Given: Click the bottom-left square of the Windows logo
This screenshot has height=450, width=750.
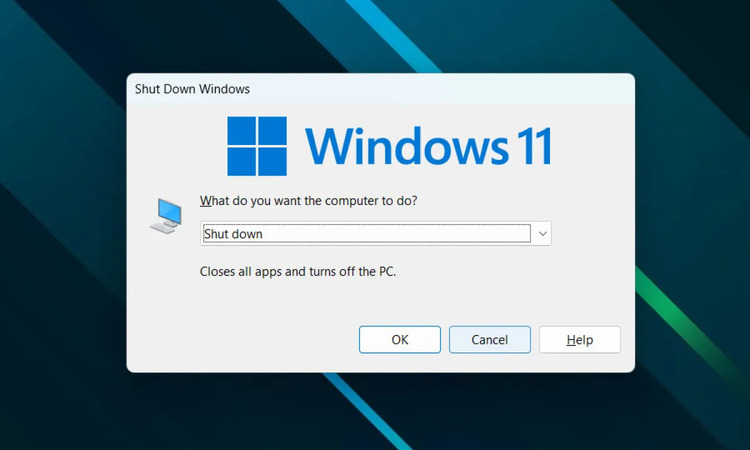Looking at the screenshot, I should 241,163.
